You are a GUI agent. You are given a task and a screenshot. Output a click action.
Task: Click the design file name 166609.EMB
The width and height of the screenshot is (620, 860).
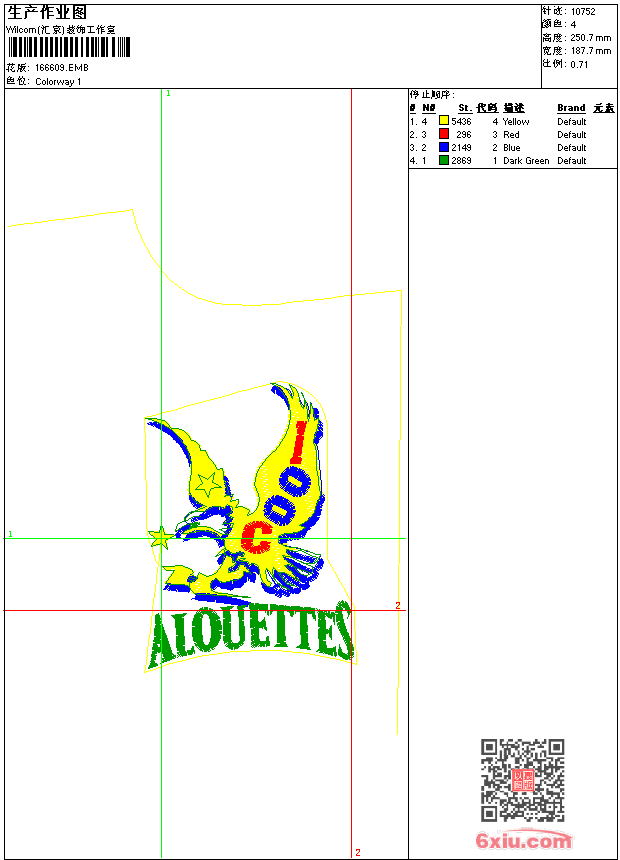tap(61, 68)
